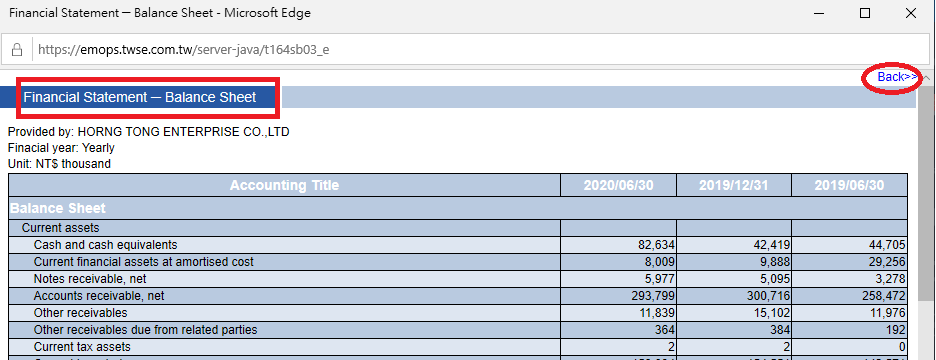Click the Accounting Title column header
936x360 pixels.
click(284, 185)
